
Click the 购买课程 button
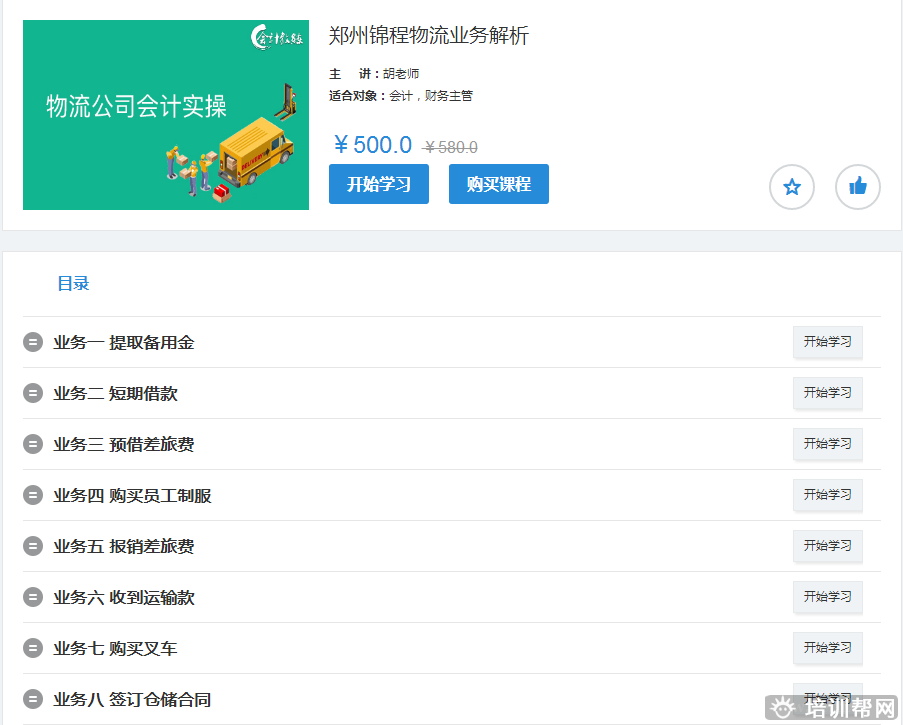499,184
